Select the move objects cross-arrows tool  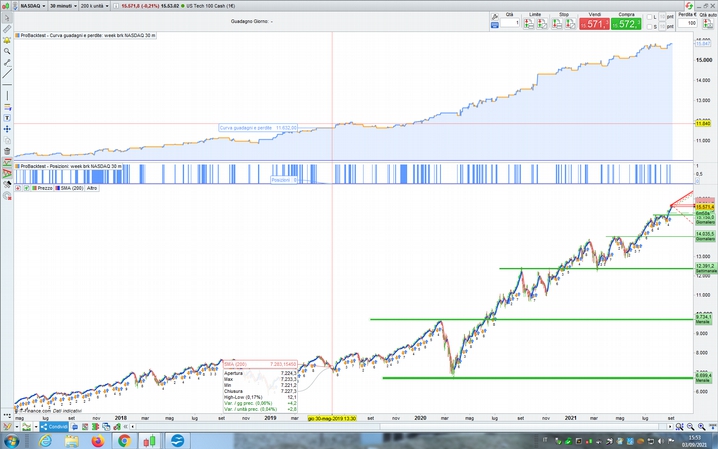coord(7,129)
